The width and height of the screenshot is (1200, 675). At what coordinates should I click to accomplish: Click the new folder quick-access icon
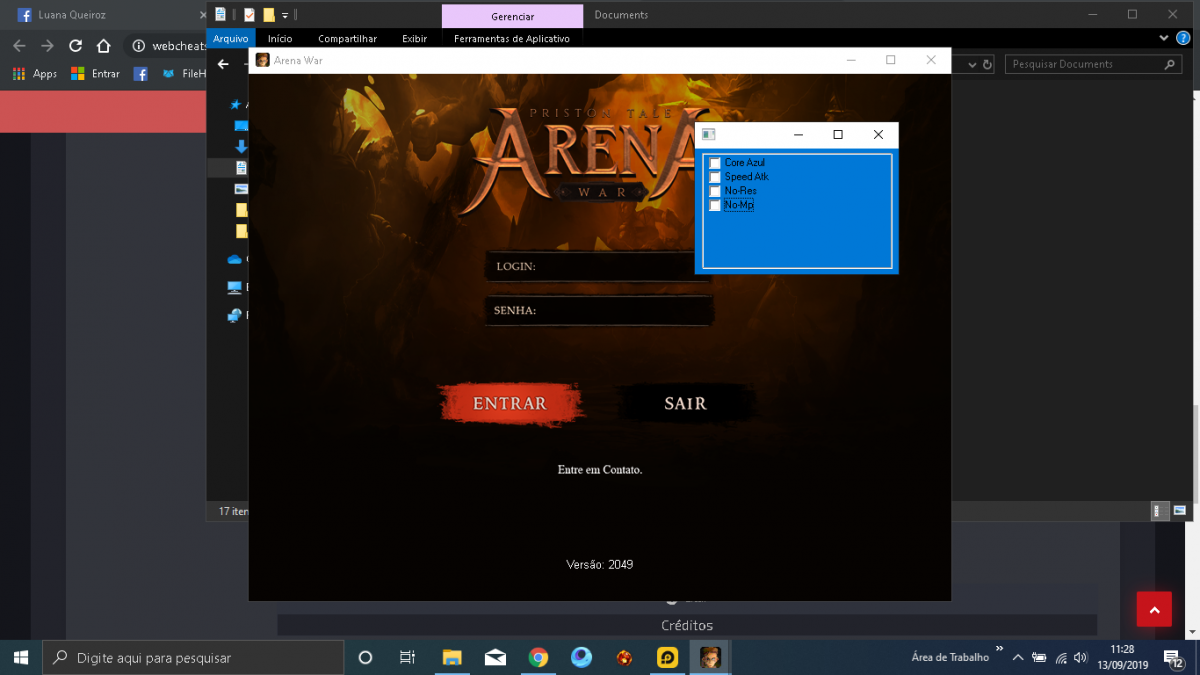269,15
